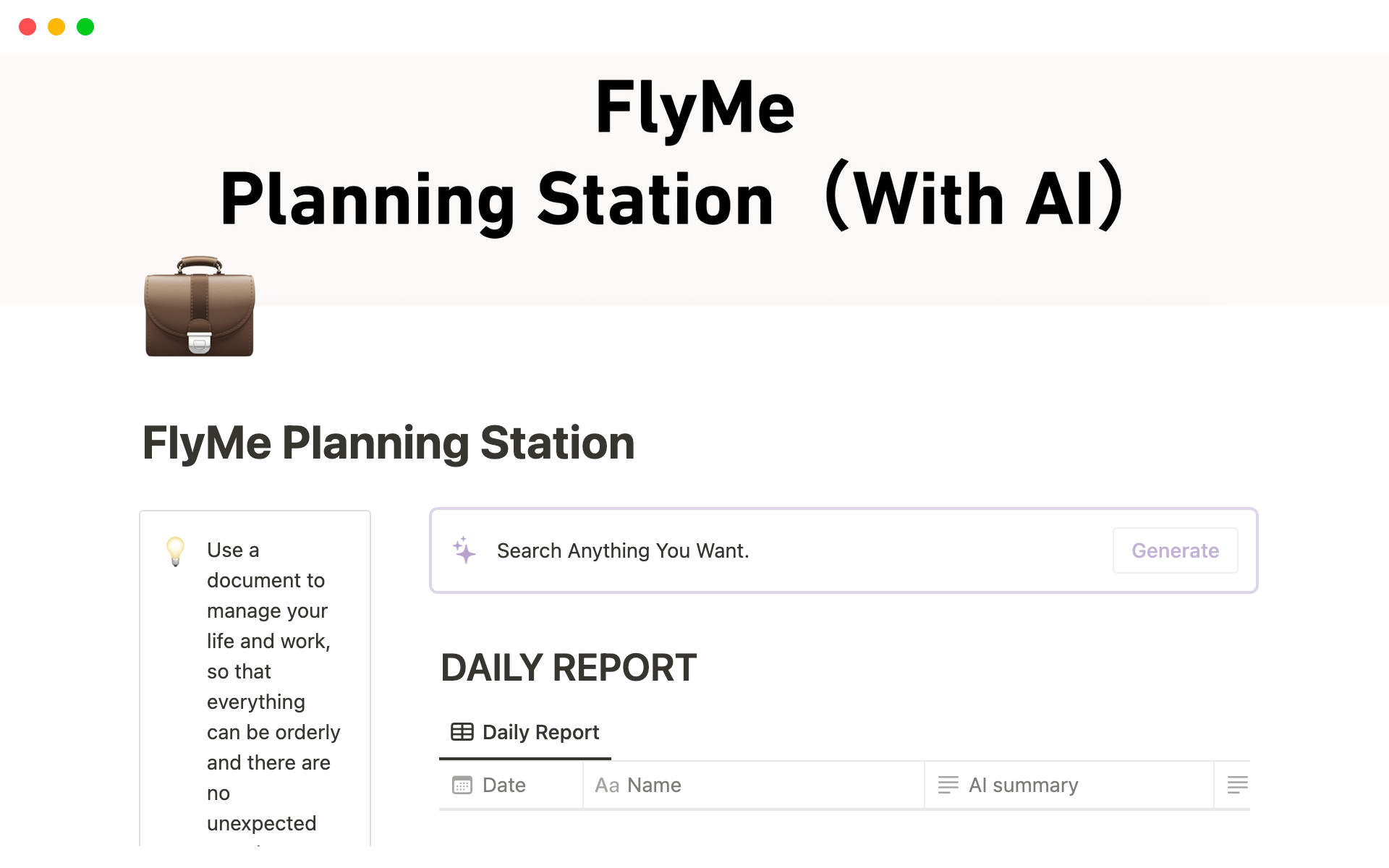Click the lightbulb callout icon
Viewport: 1389px width, 868px height.
click(x=175, y=551)
